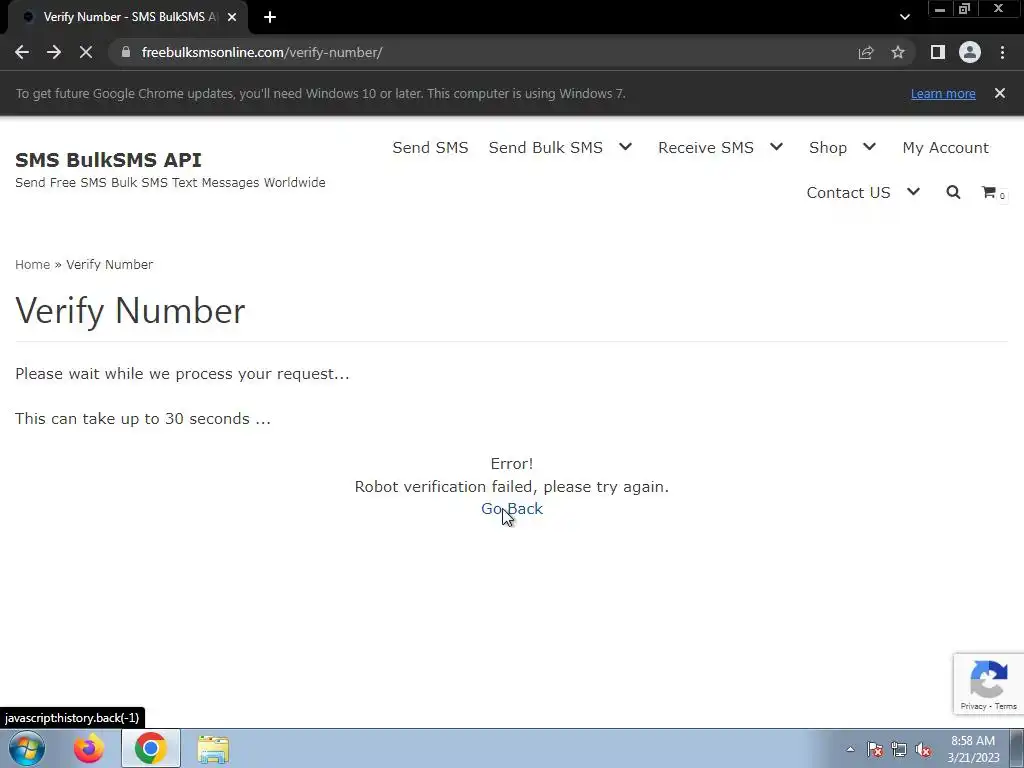The width and height of the screenshot is (1024, 768).
Task: Open the Contact US menu item
Action: click(x=848, y=193)
